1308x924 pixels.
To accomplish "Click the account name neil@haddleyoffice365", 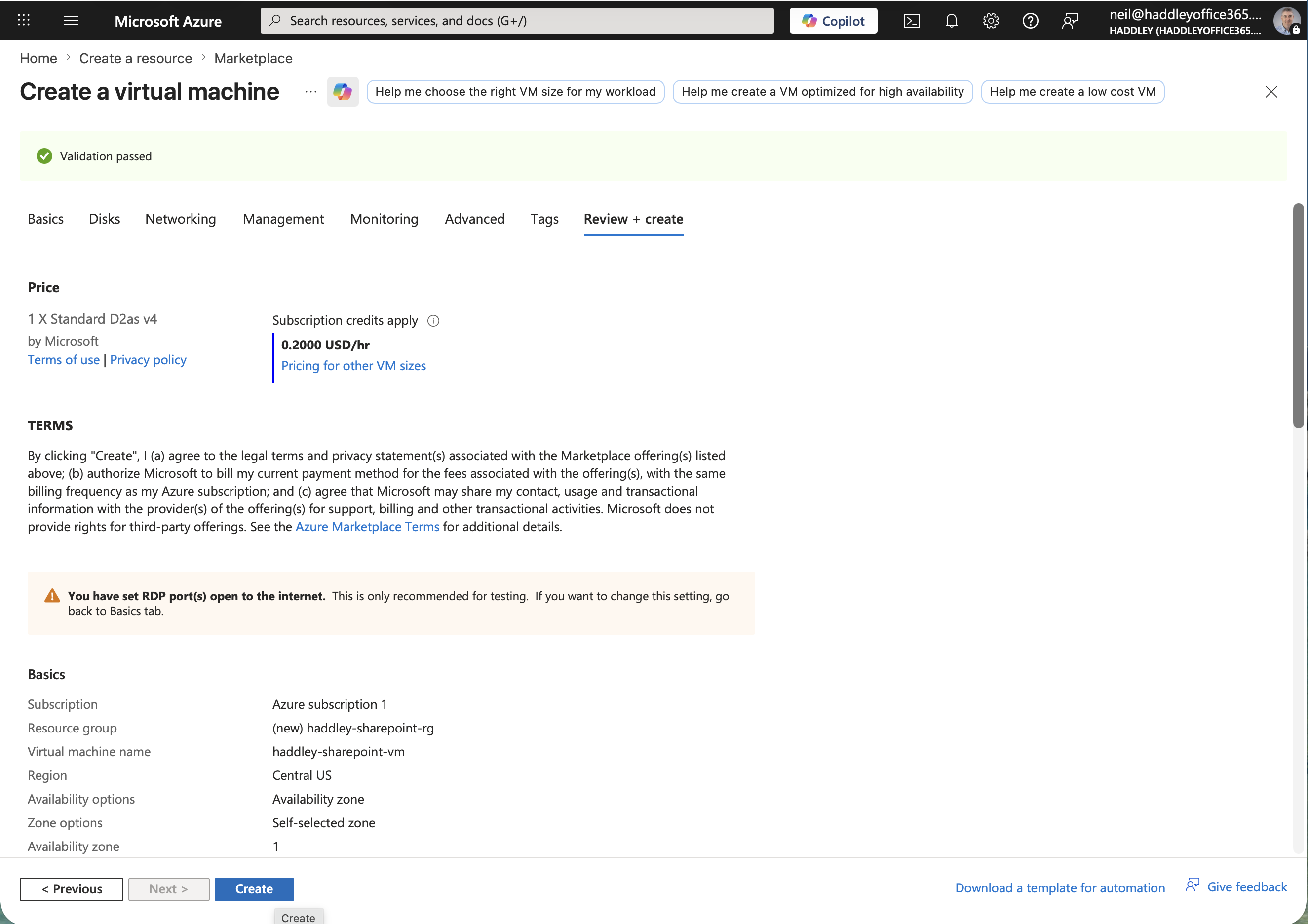I will tap(1185, 14).
